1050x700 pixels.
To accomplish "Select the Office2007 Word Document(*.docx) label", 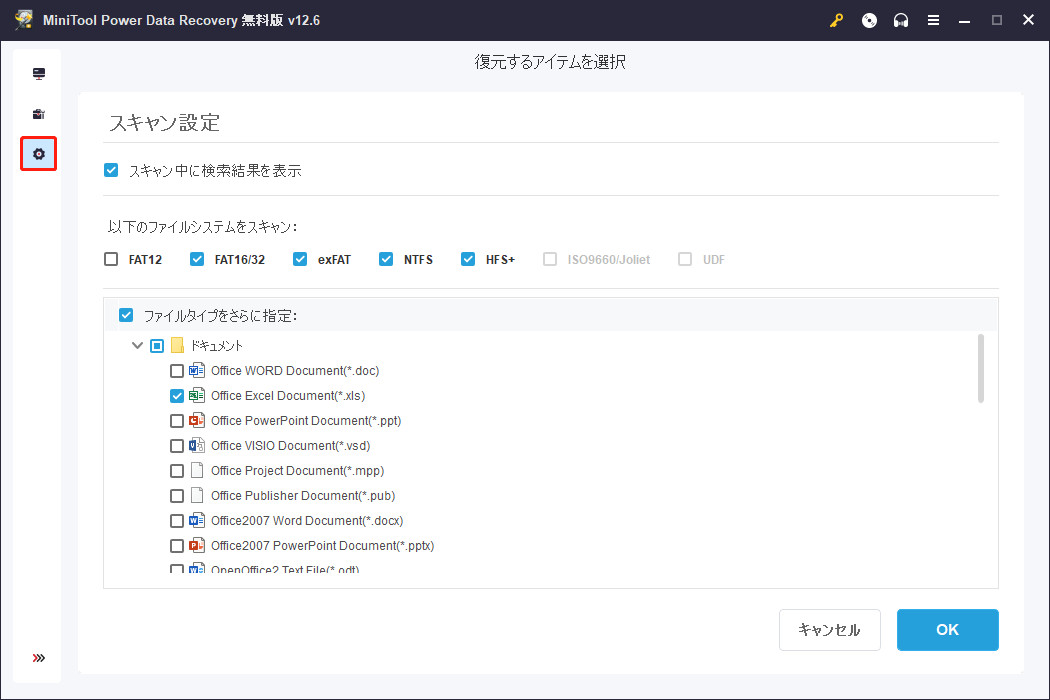I will pos(307,520).
